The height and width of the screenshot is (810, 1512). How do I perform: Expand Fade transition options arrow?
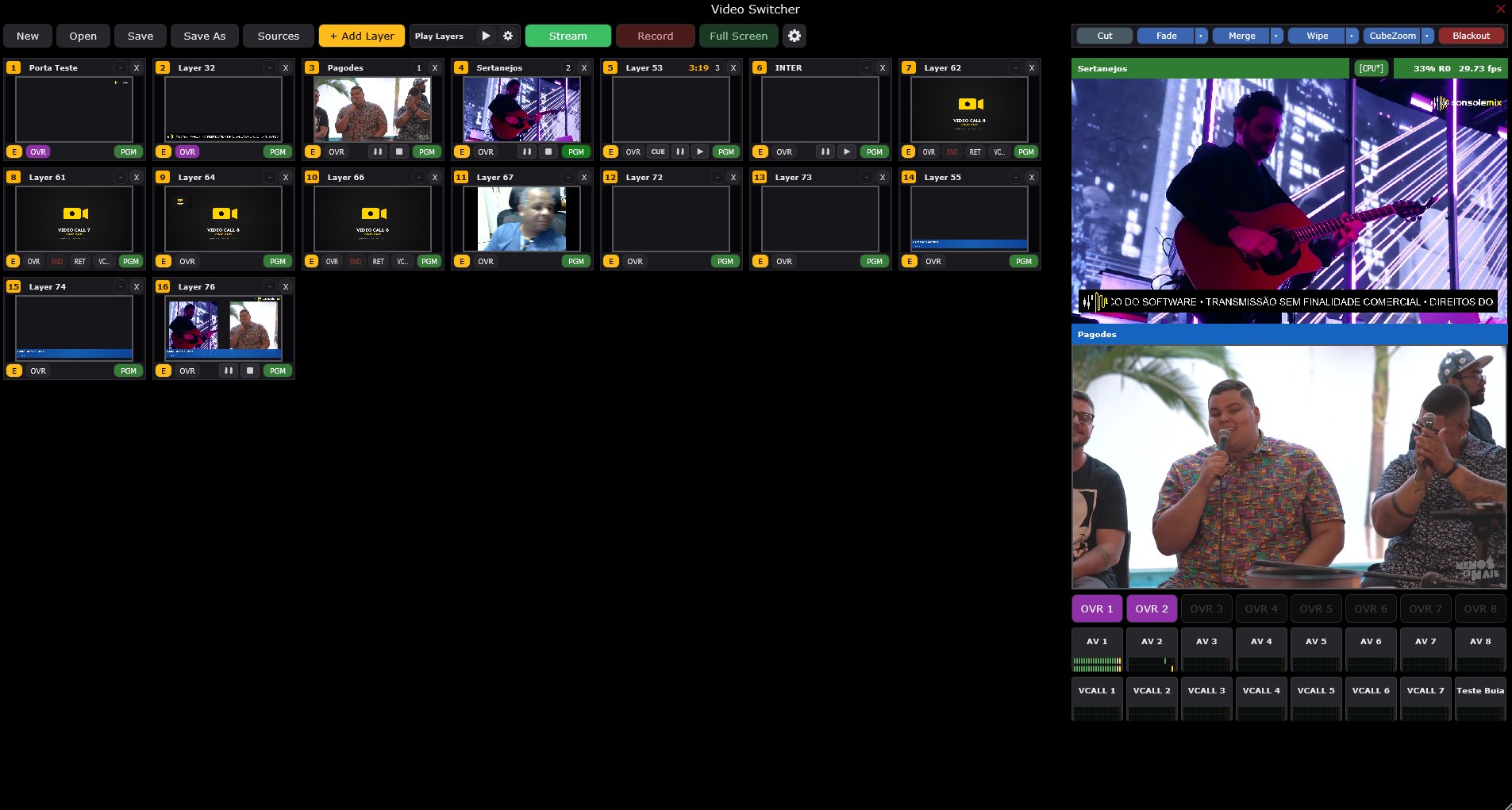coord(1202,36)
